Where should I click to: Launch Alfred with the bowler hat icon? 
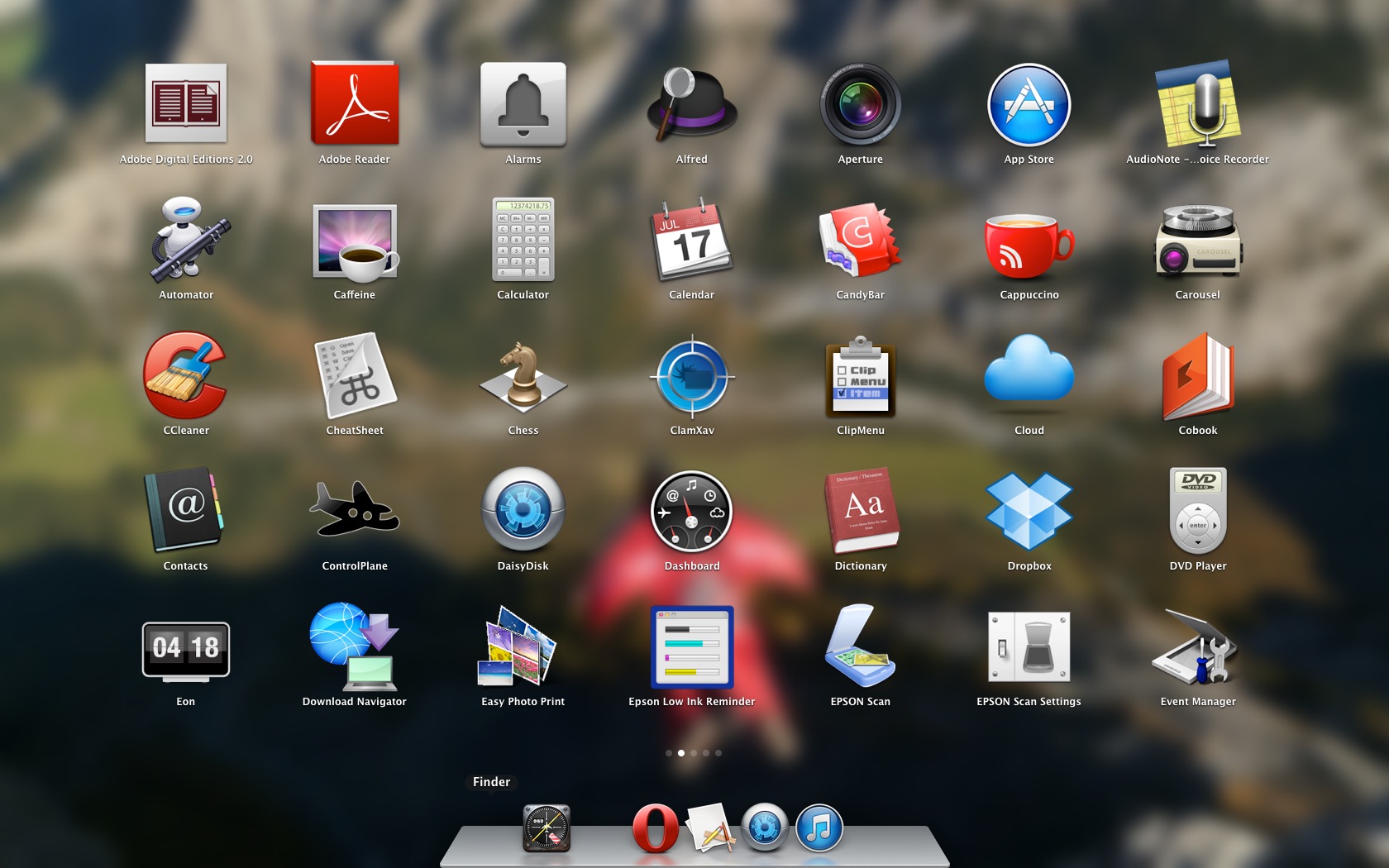click(692, 104)
